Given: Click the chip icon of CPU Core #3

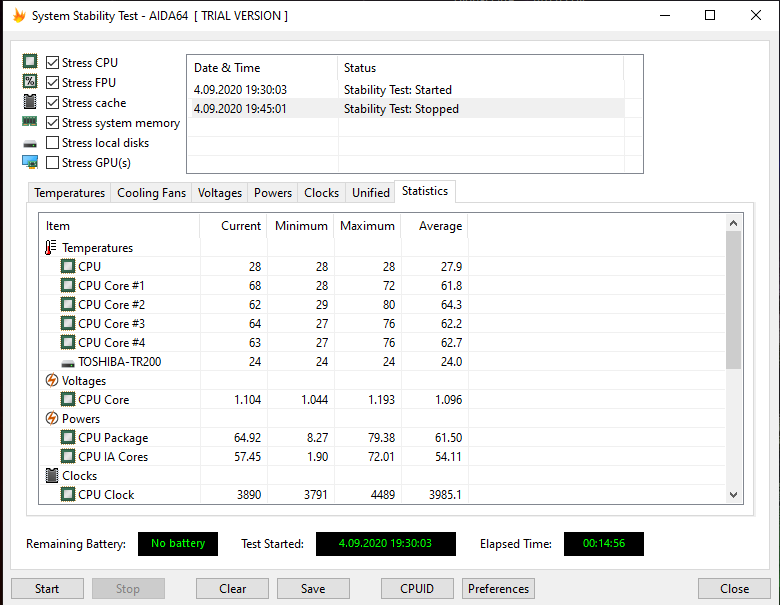Looking at the screenshot, I should (x=68, y=323).
